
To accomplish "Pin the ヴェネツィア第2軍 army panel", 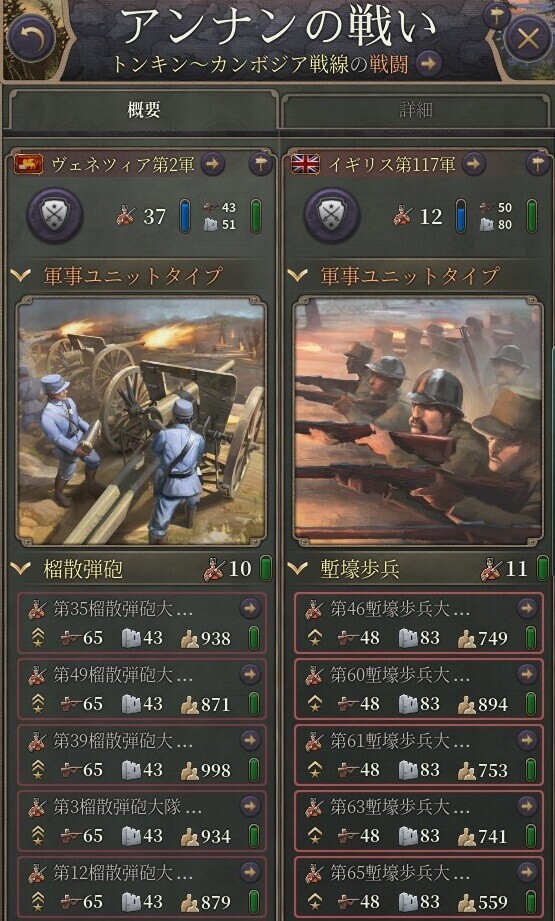I will 260,164.
